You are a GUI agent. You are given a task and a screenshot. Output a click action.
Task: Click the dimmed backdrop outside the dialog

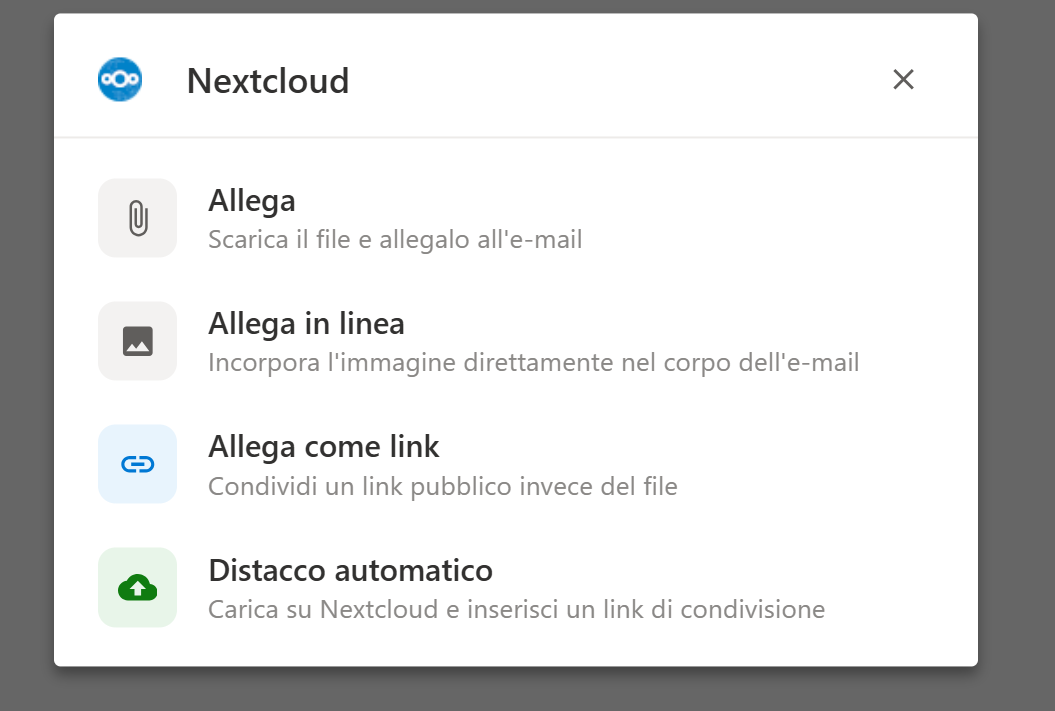1015,300
